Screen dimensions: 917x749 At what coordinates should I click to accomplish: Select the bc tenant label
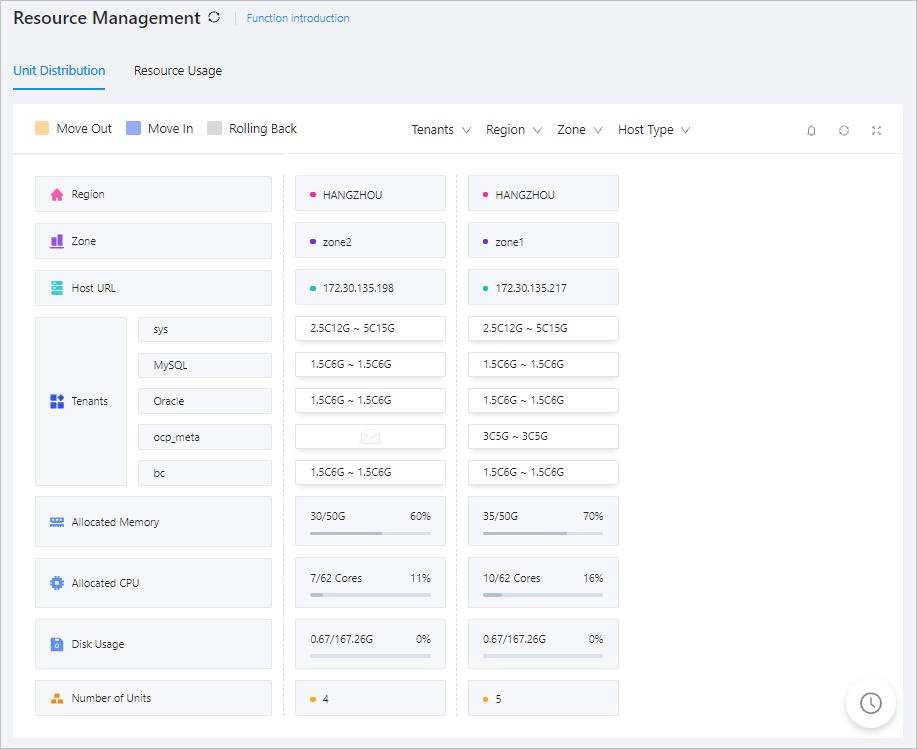tap(205, 473)
